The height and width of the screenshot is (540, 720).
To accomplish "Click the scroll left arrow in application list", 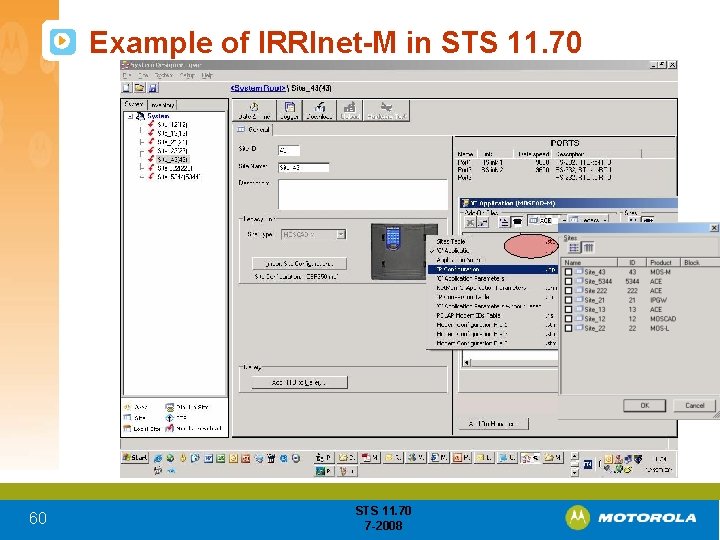I will pos(467,363).
